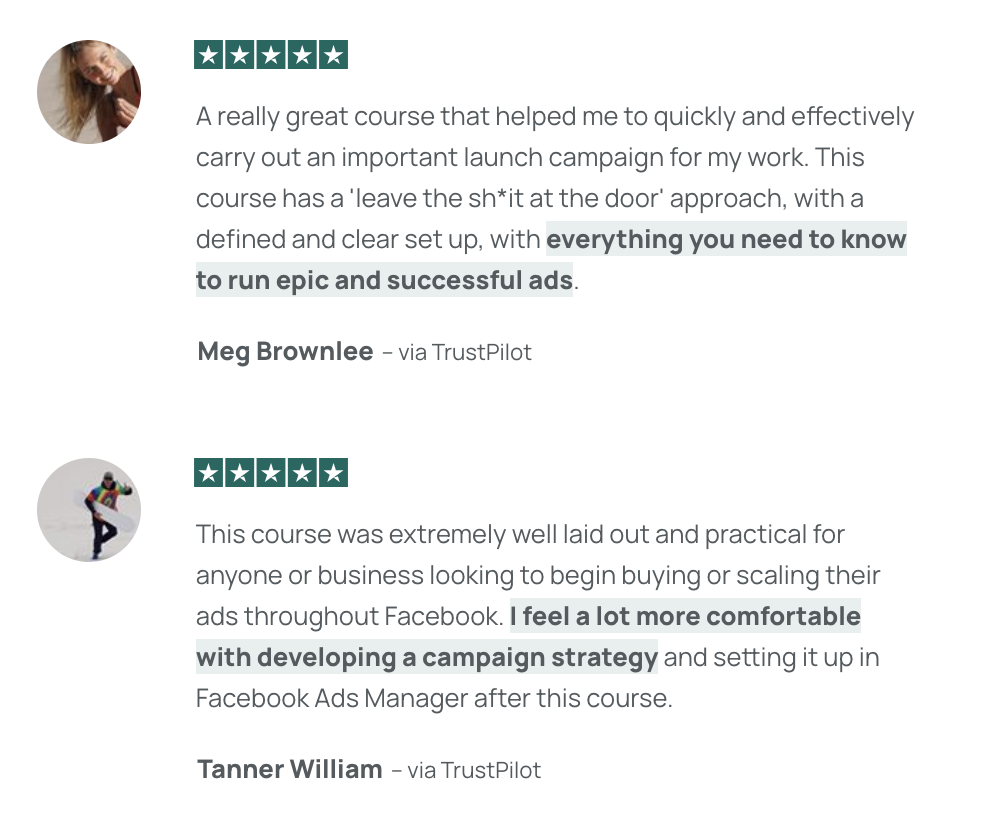Click the name Tanner William
The width and height of the screenshot is (982, 832).
tap(289, 769)
